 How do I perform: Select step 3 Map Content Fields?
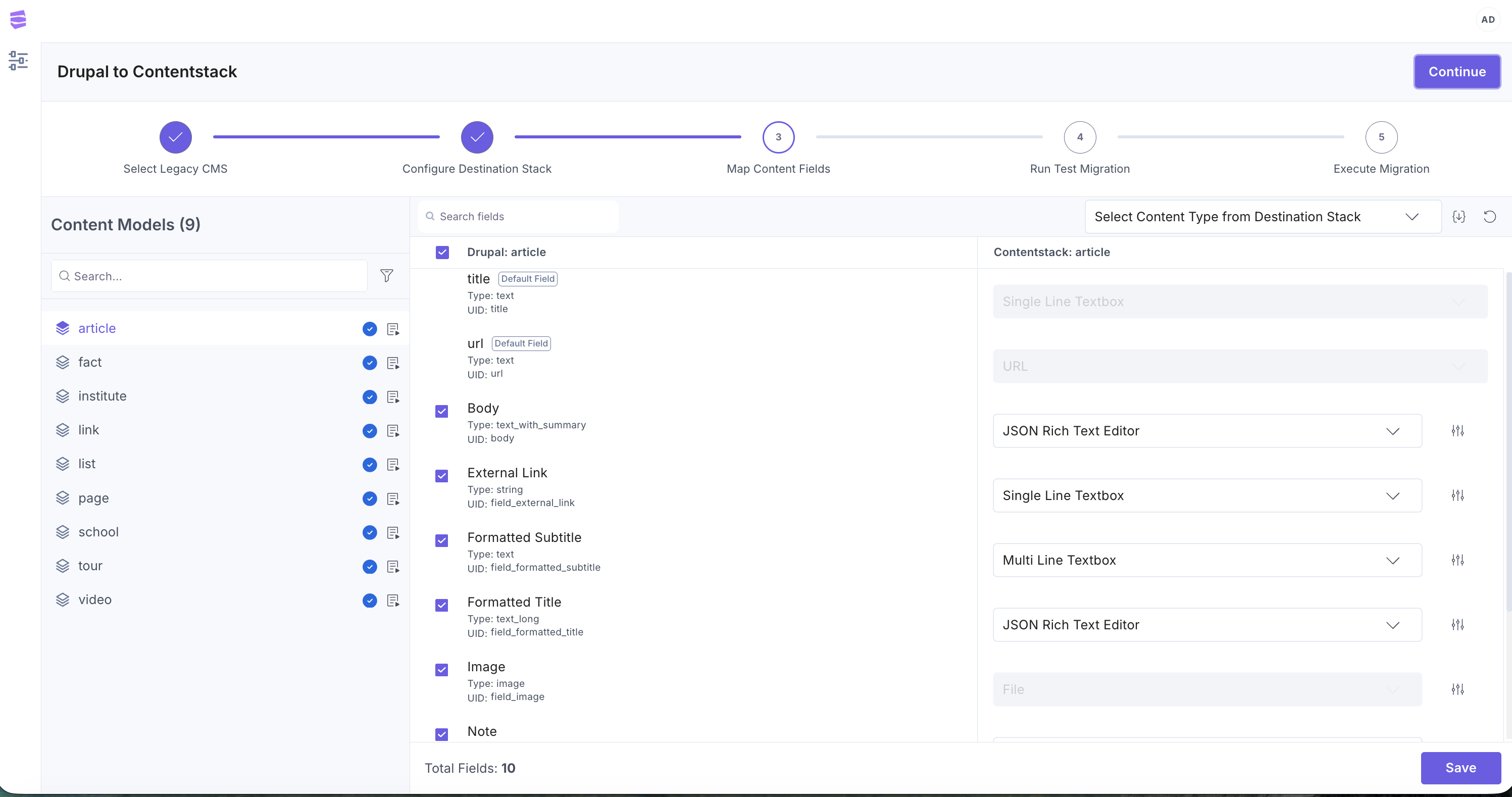coord(778,137)
